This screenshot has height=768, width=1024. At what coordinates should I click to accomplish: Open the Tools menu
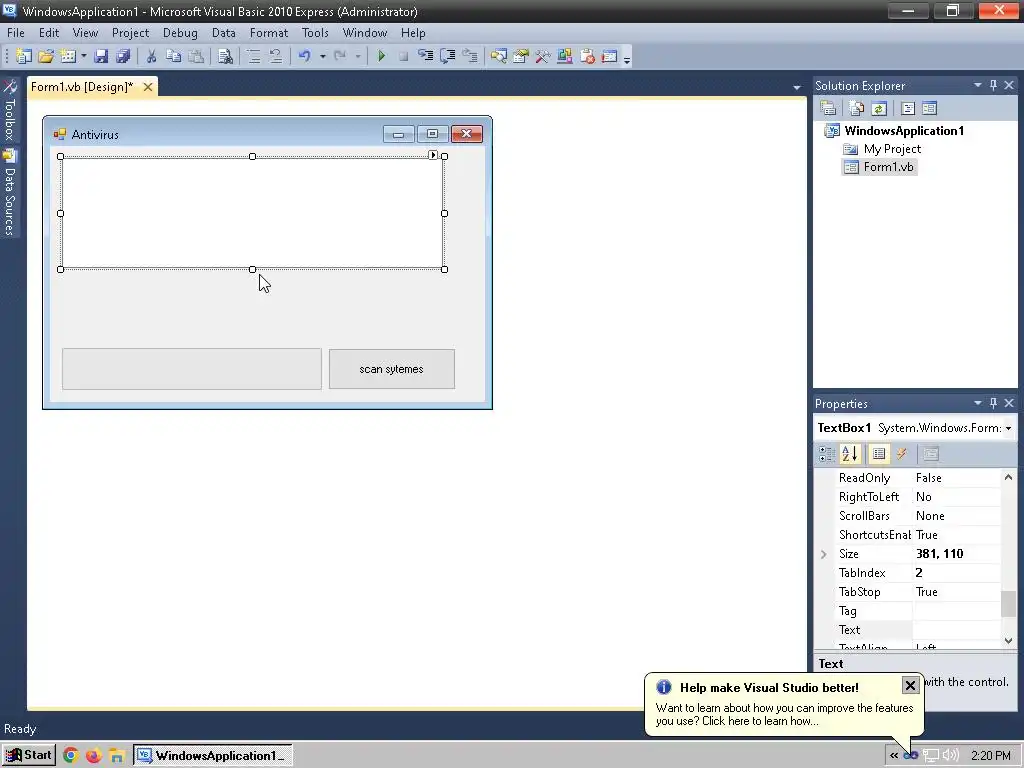coord(315,33)
